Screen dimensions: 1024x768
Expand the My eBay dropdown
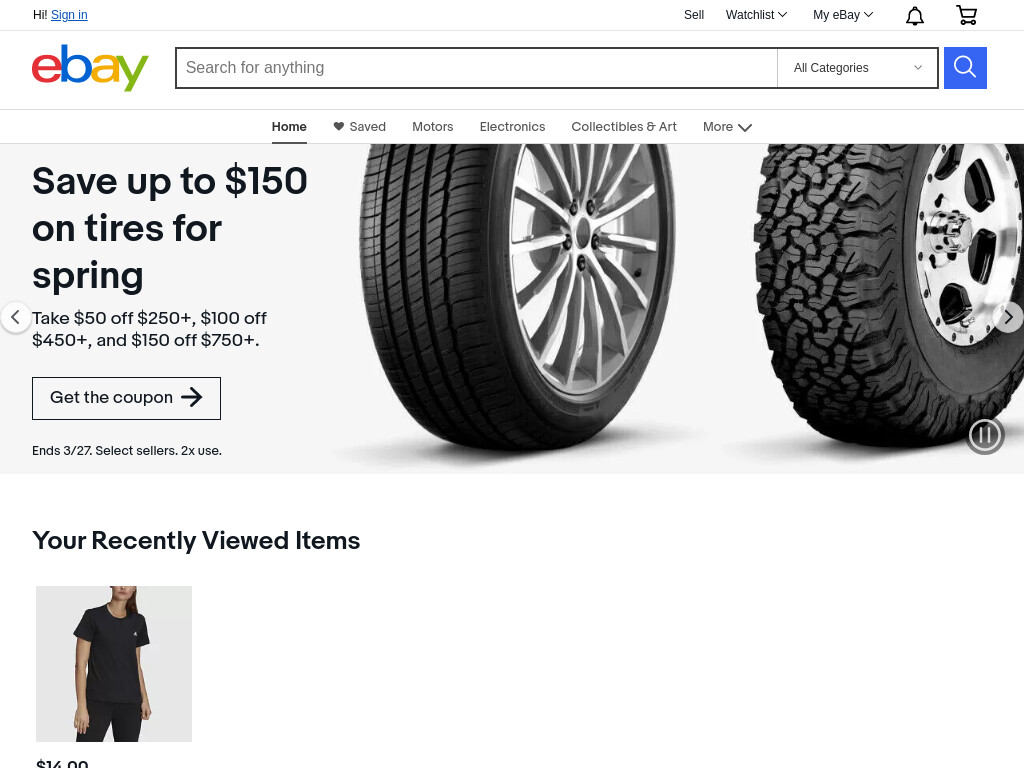(842, 14)
